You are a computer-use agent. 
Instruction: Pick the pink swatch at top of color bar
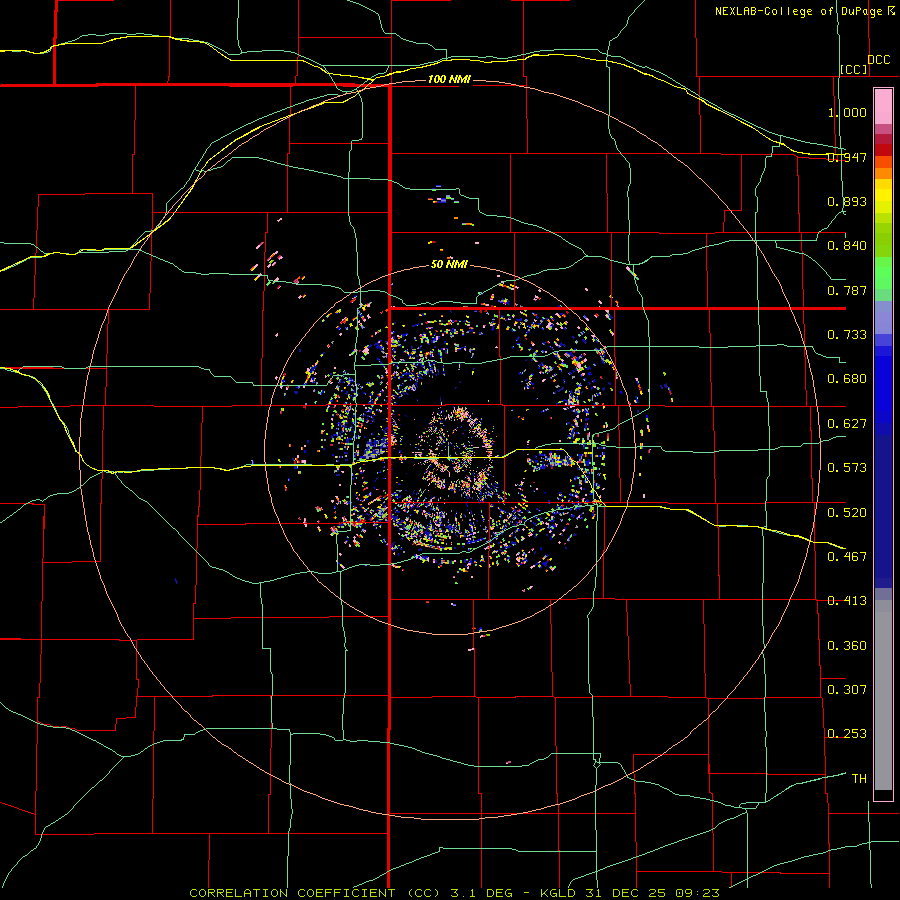point(883,106)
